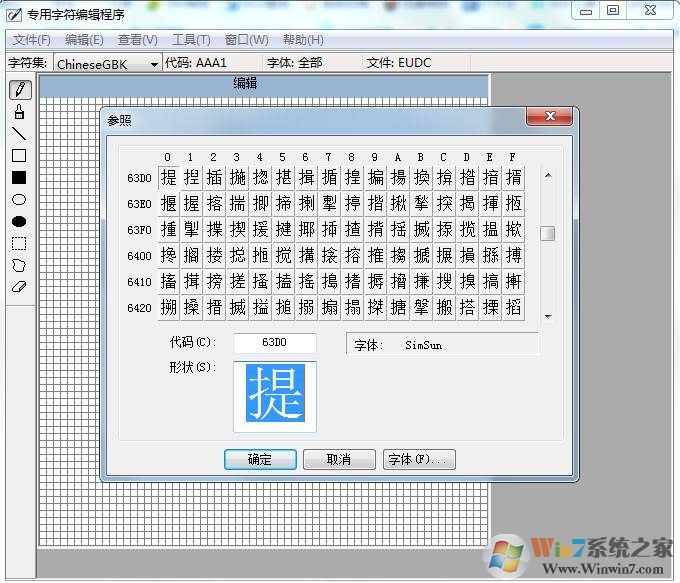This screenshot has width=680, height=583.
Task: Click the up arrow of character list scrollbar
Action: [x=547, y=175]
